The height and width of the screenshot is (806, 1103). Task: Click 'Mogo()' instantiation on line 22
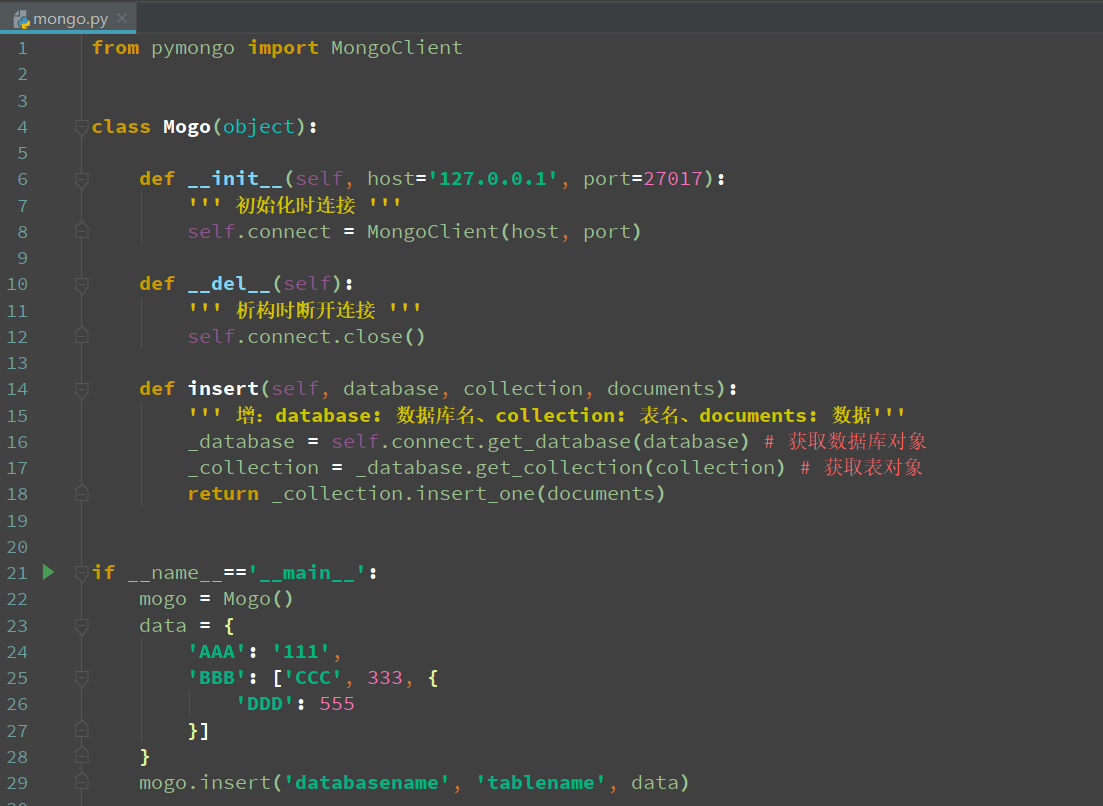tap(258, 599)
